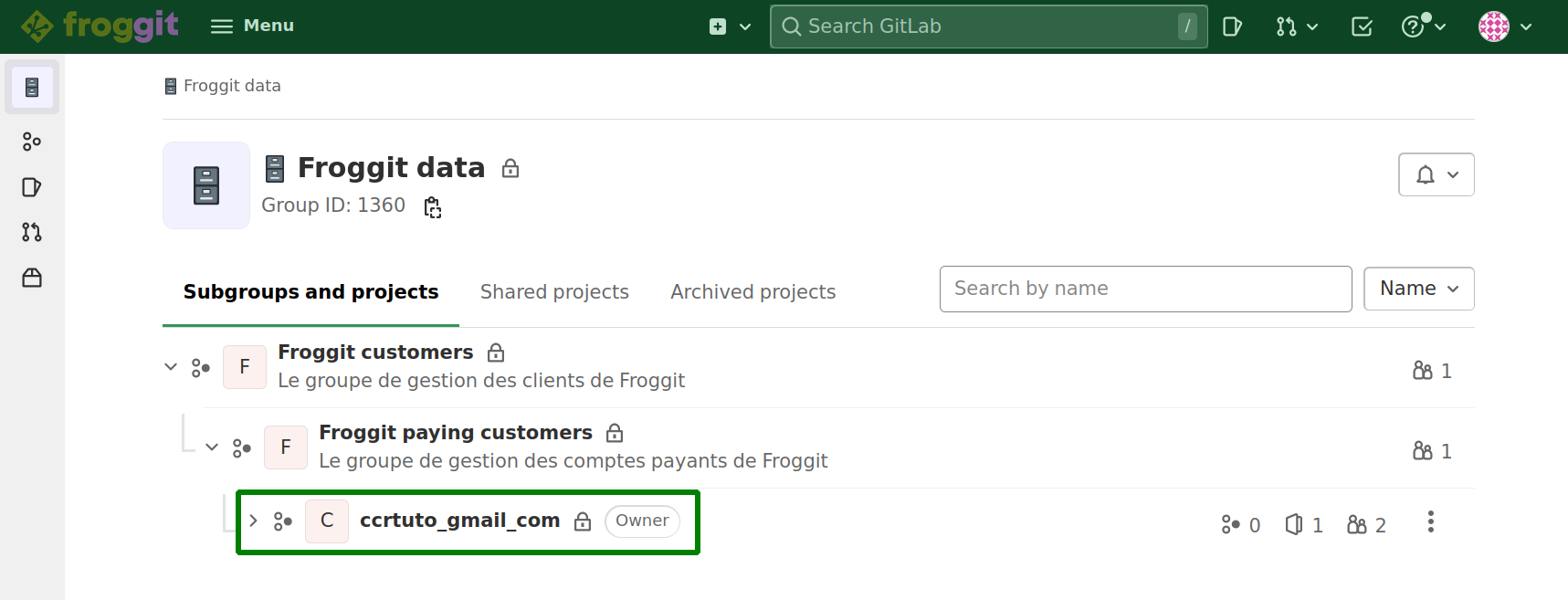This screenshot has height=600, width=1568.
Task: Click the ccrtuto_gmail_com C avatar
Action: [x=327, y=521]
